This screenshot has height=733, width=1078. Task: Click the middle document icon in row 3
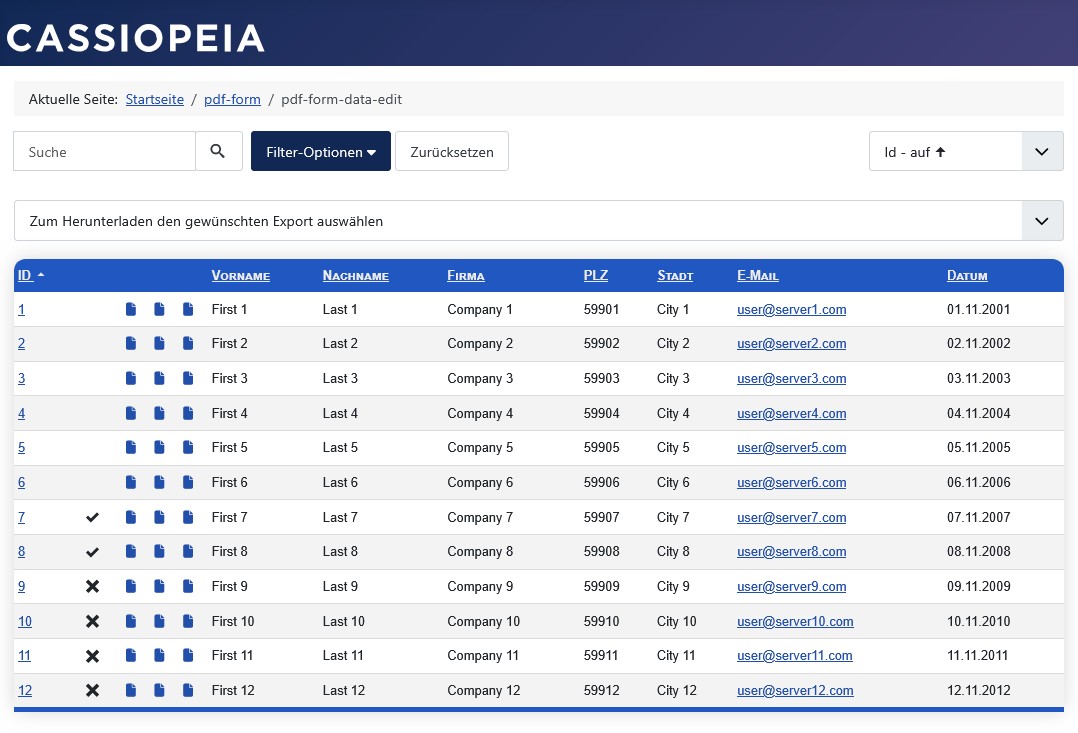[x=159, y=379]
